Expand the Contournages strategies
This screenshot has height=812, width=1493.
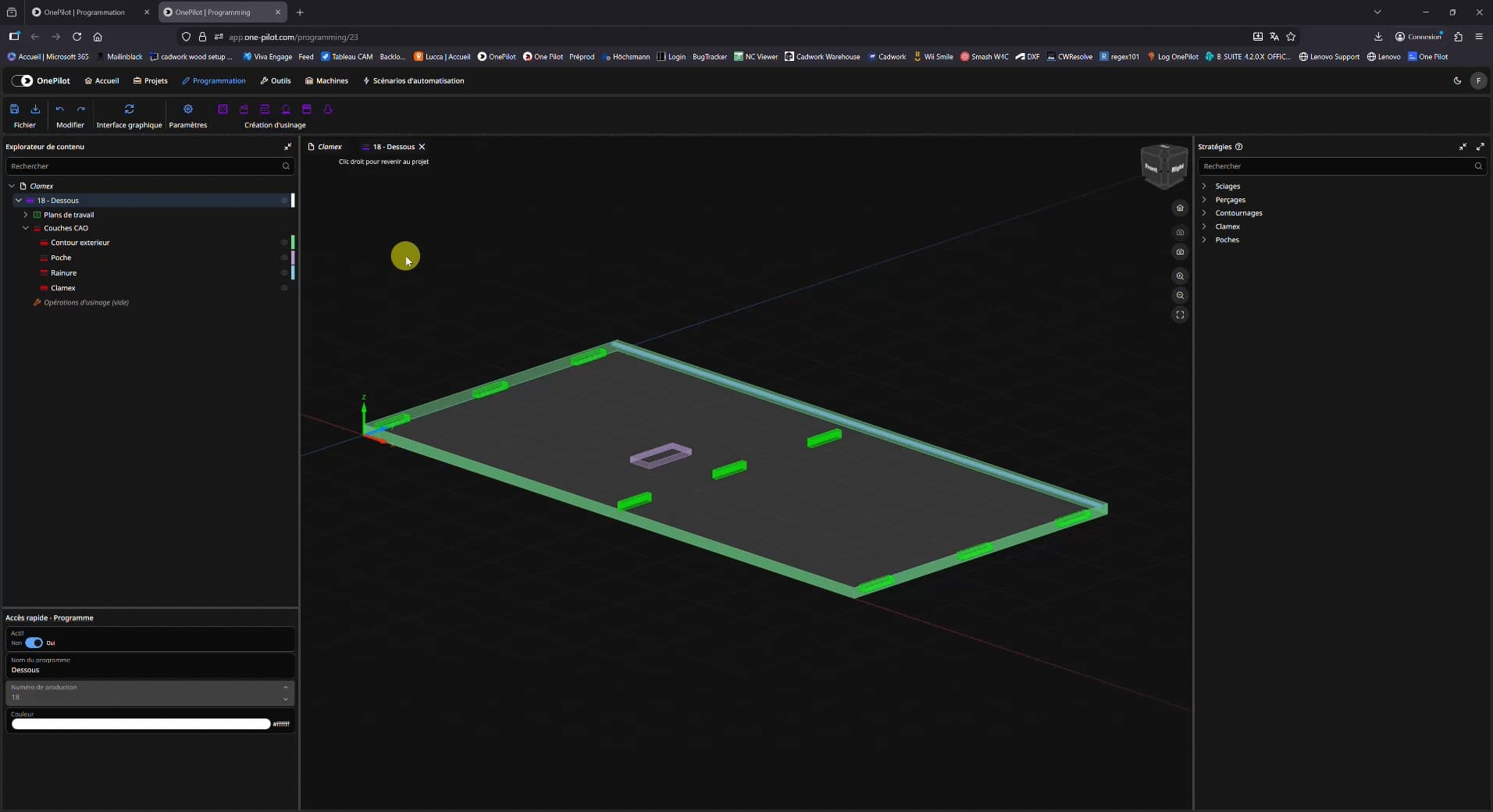pos(1204,213)
